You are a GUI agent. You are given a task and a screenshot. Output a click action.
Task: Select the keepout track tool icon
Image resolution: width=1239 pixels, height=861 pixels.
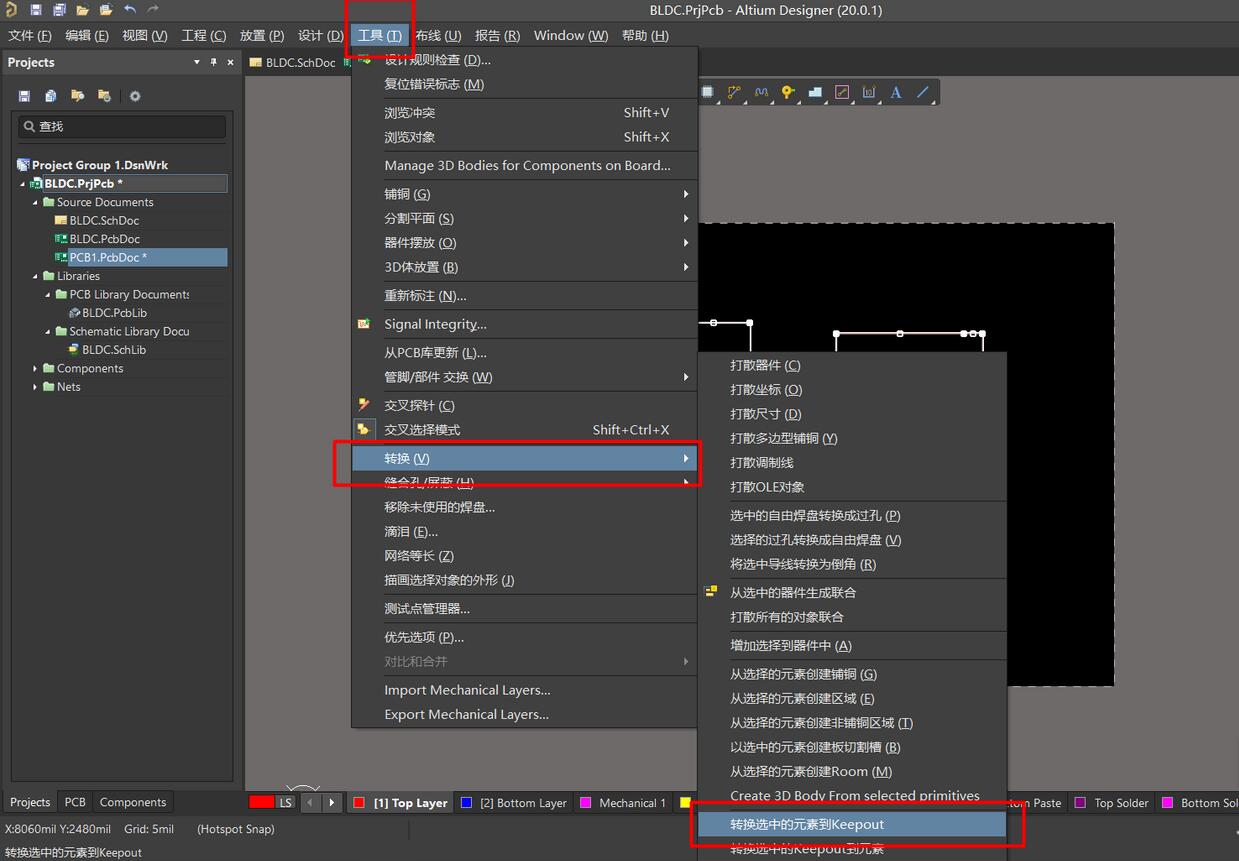[842, 92]
